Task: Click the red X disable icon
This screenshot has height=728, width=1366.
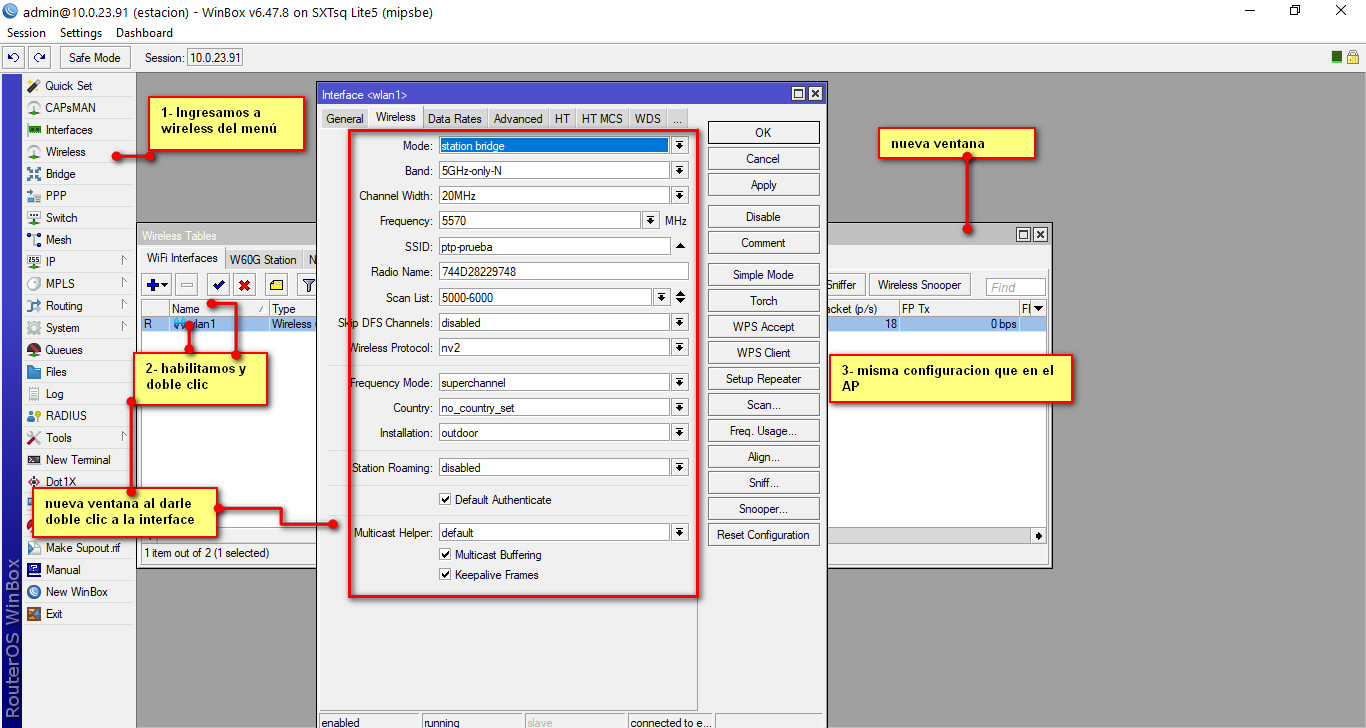Action: point(243,285)
